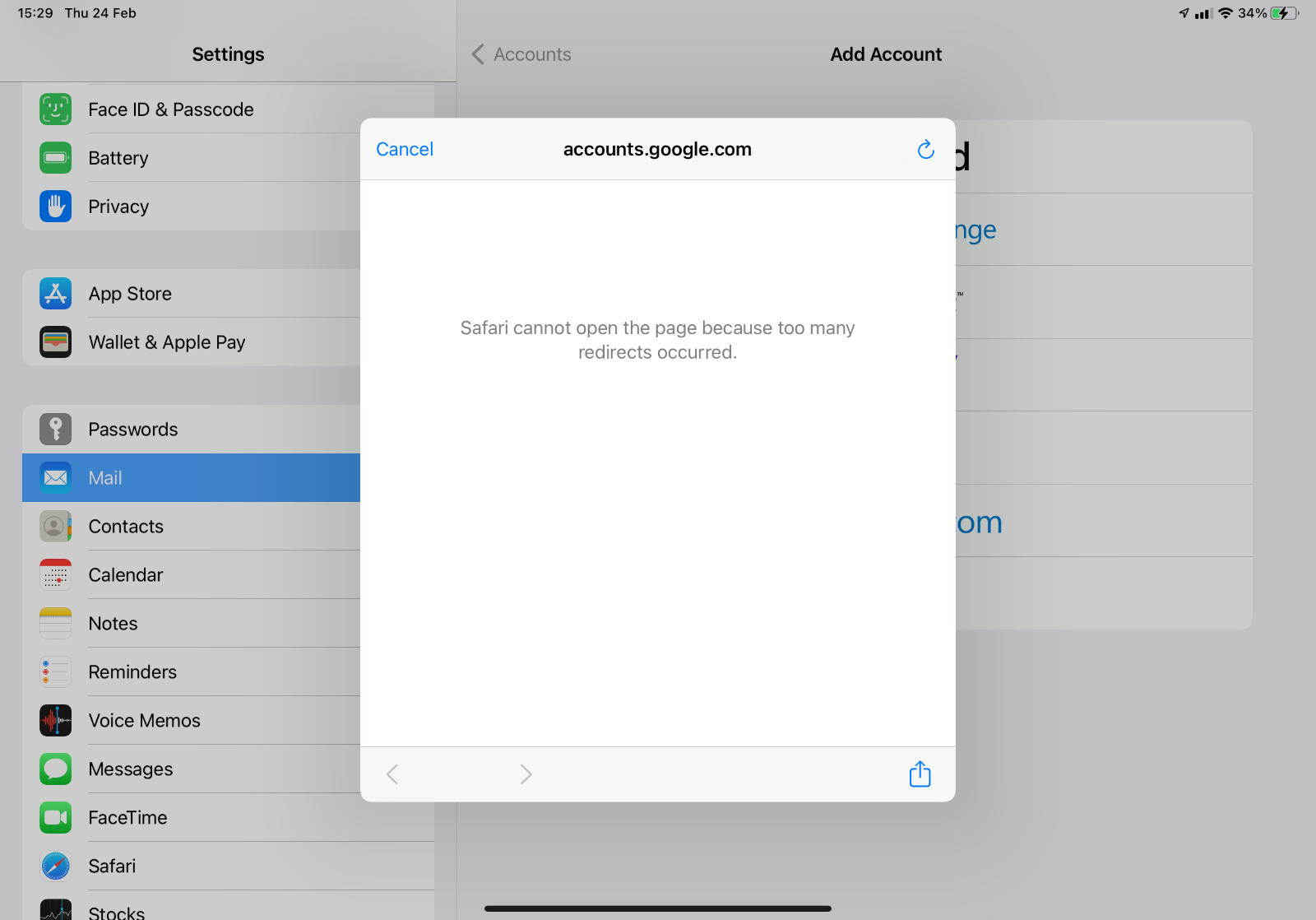Tap the battery status indicator
This screenshot has height=920, width=1316.
point(1284,13)
